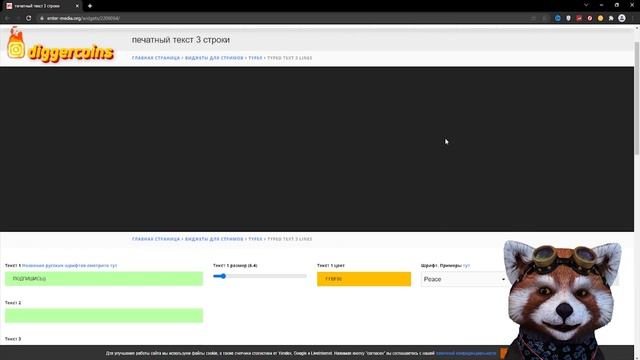The image size is (640, 360).
Task: Open 'Виджеты для стримов' in the top breadcrumb
Action: click(x=214, y=58)
